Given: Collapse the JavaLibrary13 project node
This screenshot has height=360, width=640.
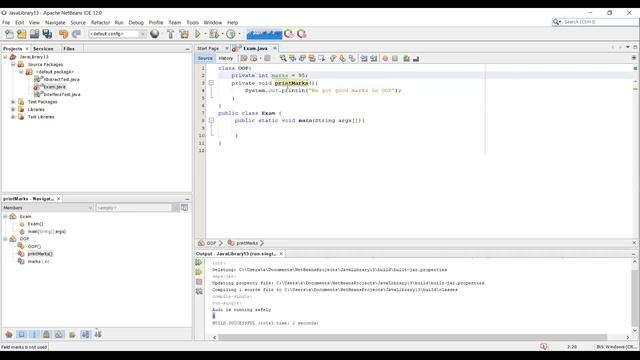Looking at the screenshot, I should coord(5,57).
